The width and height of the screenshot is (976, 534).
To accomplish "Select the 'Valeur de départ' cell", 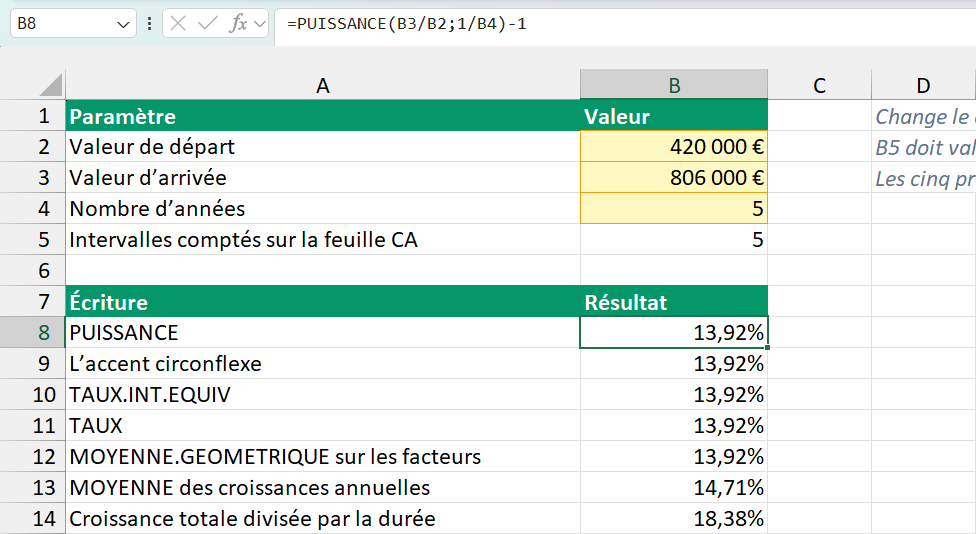I will pyautogui.click(x=322, y=146).
